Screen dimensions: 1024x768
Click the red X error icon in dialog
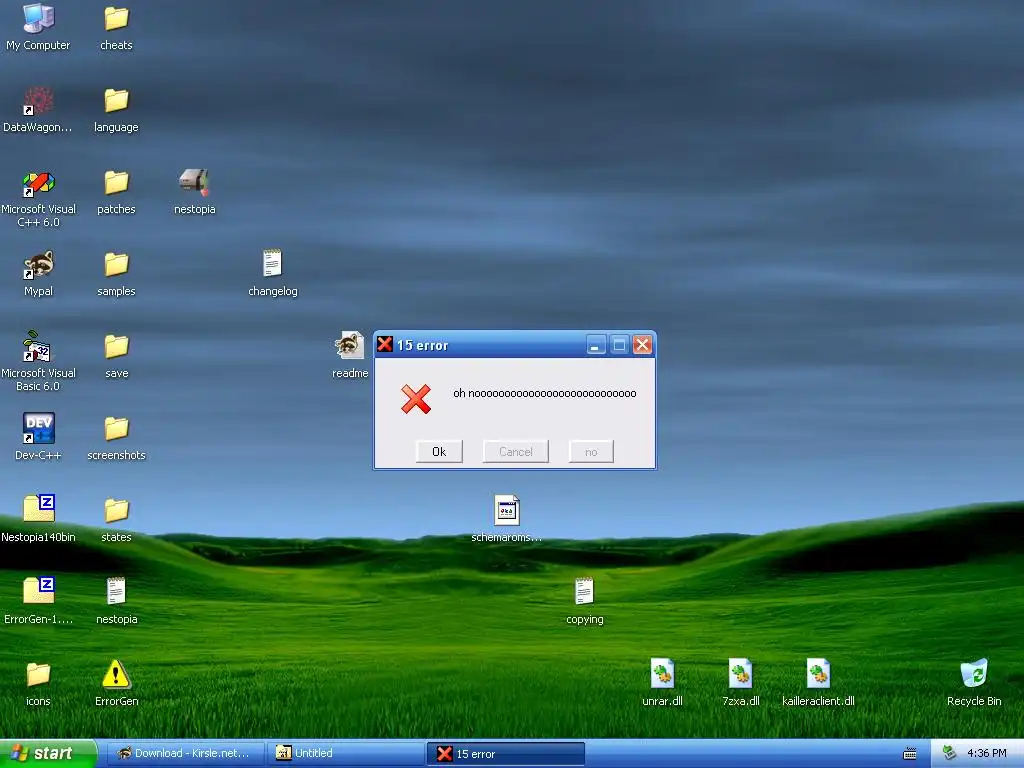416,399
